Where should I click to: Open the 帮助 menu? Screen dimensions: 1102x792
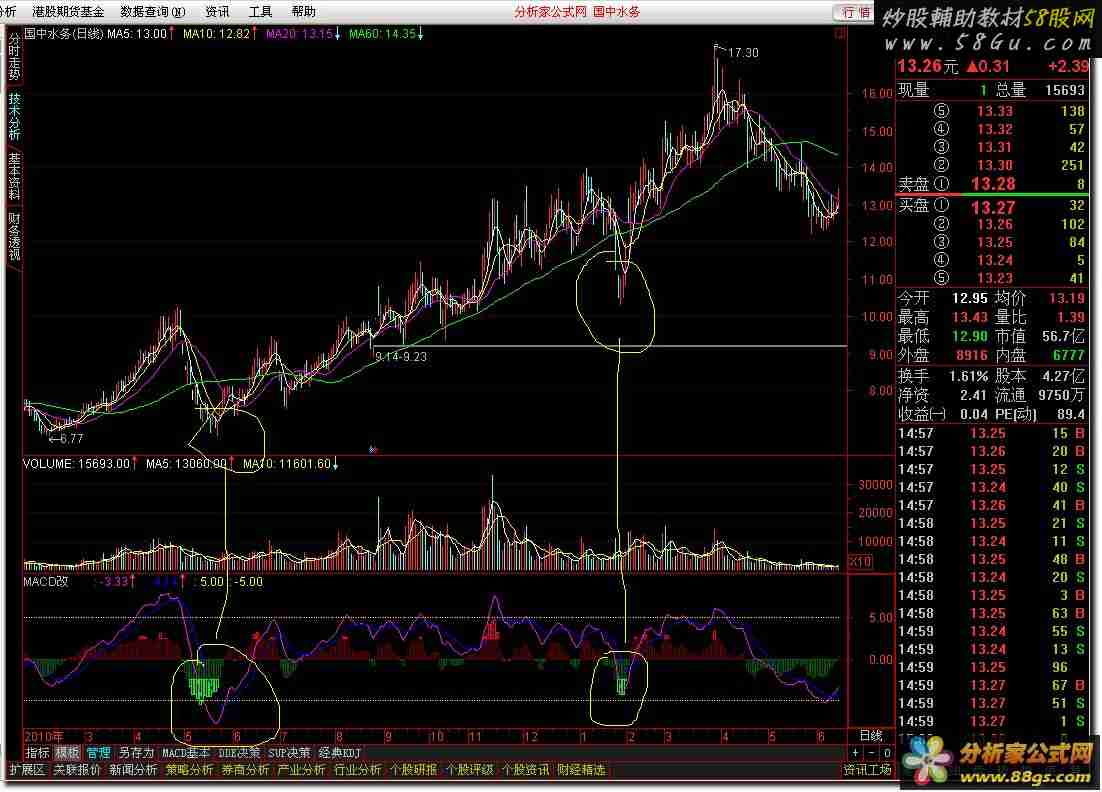point(304,11)
